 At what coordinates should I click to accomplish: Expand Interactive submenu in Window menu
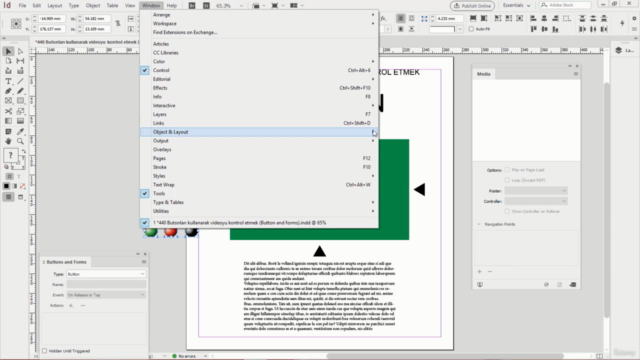(x=259, y=105)
